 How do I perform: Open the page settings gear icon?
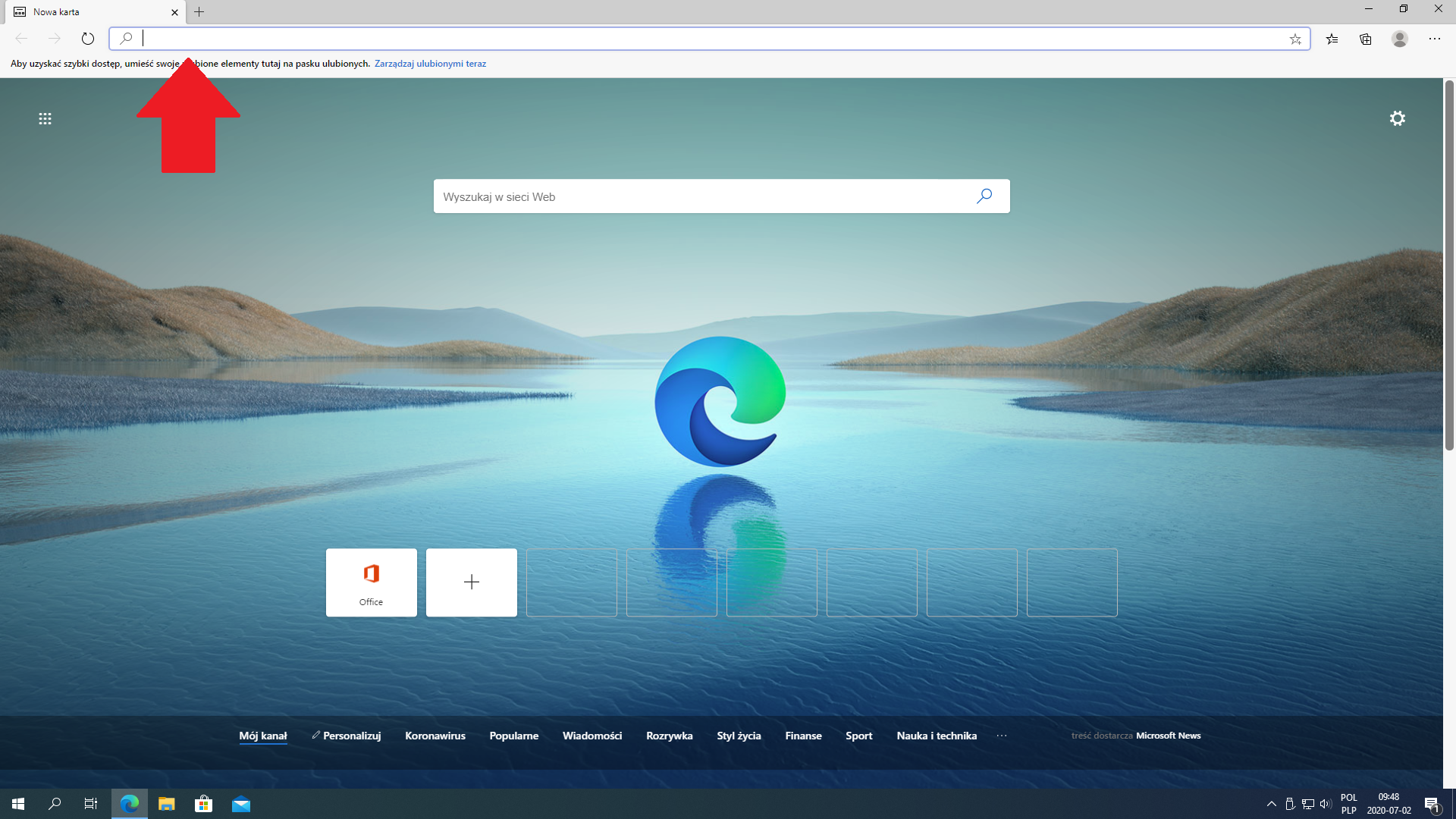click(1398, 118)
